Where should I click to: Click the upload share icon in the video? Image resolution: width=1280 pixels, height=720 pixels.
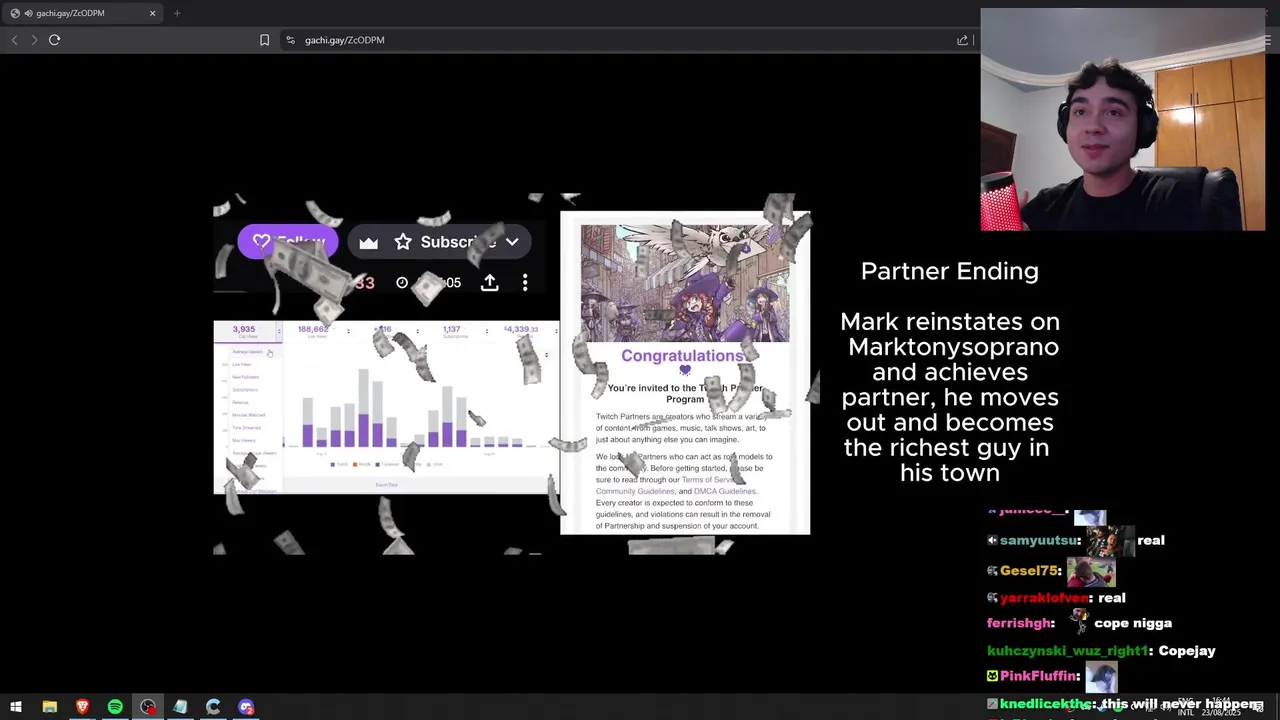(489, 283)
